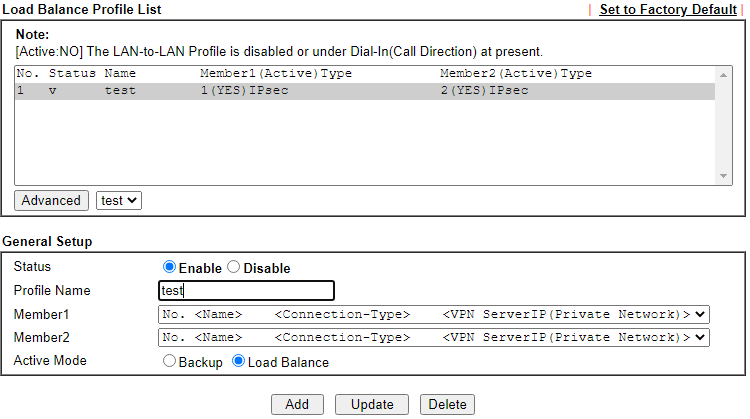The height and width of the screenshot is (419, 750).
Task: Click the profile list scrollbar track
Action: 724,125
